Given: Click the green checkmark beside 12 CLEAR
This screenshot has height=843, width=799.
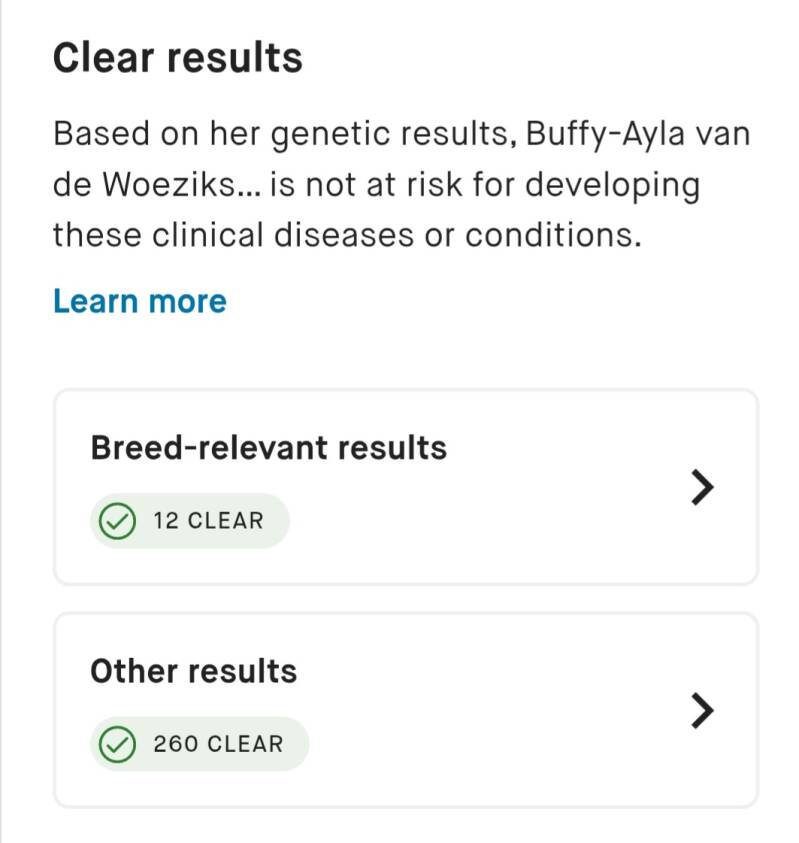Looking at the screenshot, I should click(x=119, y=521).
